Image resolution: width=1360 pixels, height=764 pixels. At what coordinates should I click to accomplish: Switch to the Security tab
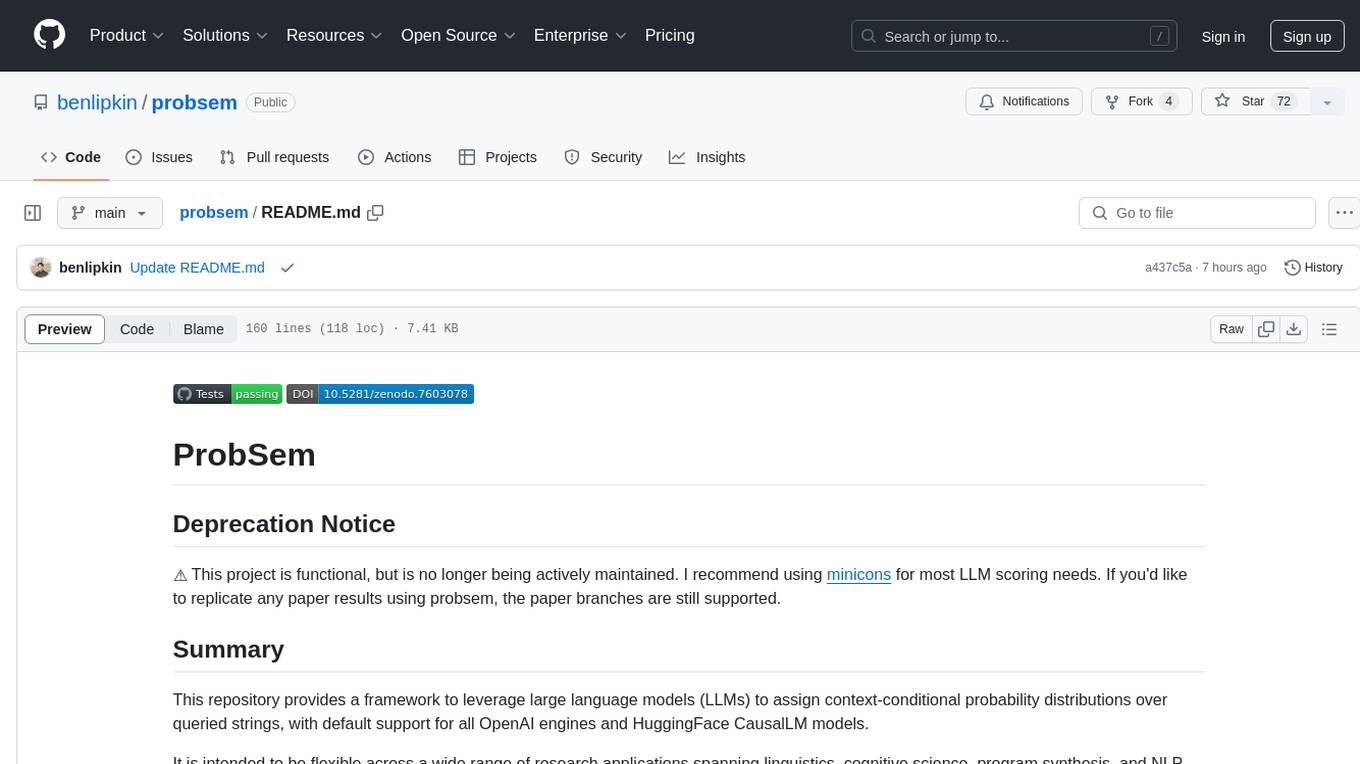pyautogui.click(x=603, y=157)
